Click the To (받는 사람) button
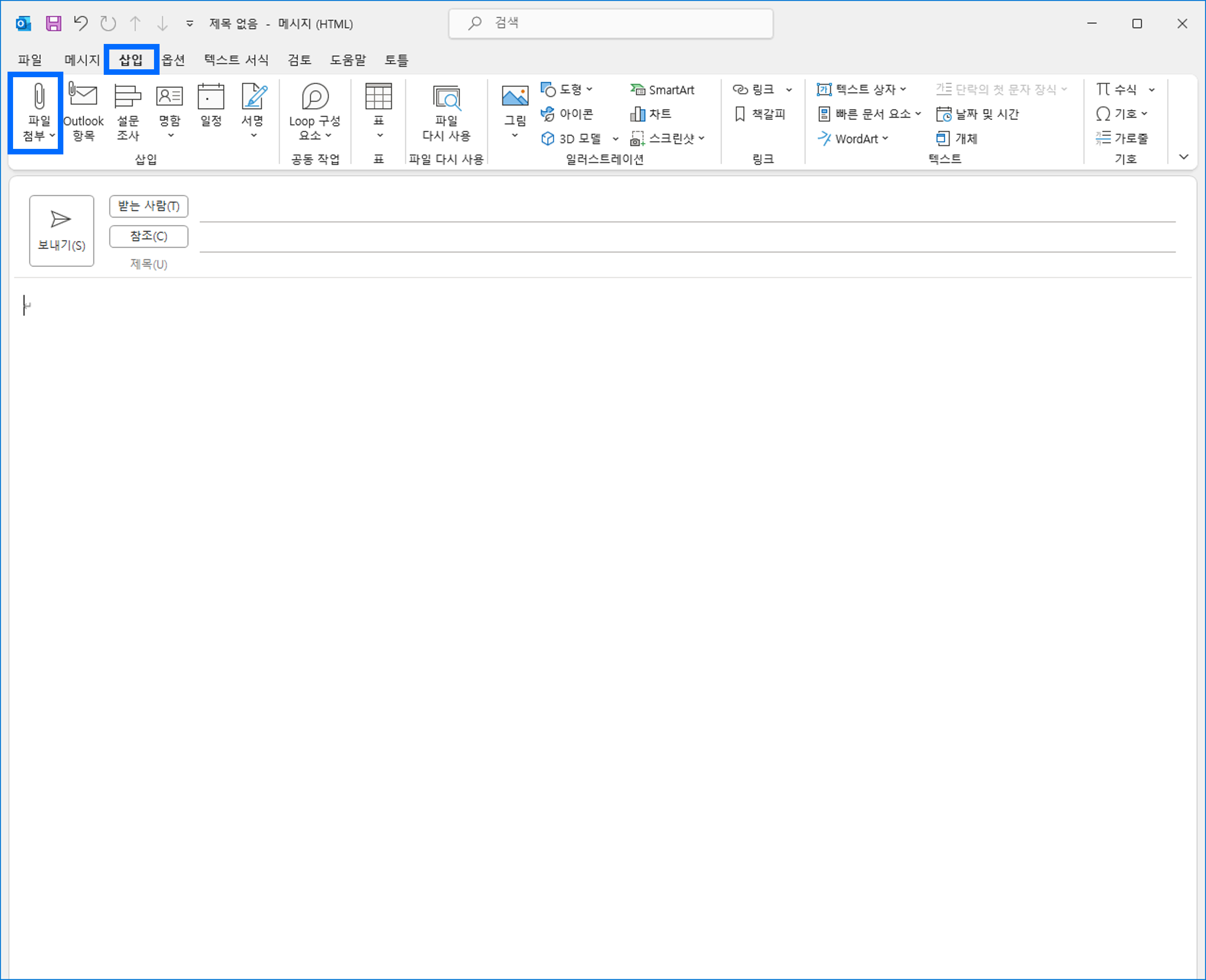Image resolution: width=1206 pixels, height=980 pixels. coord(148,206)
